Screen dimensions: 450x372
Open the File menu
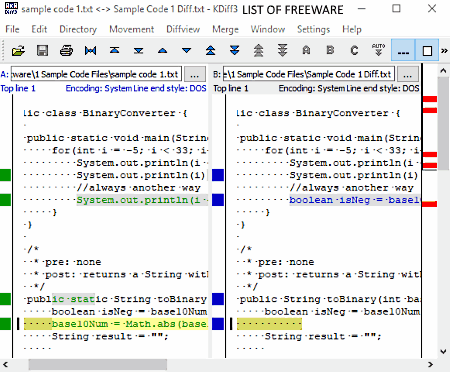(12, 29)
